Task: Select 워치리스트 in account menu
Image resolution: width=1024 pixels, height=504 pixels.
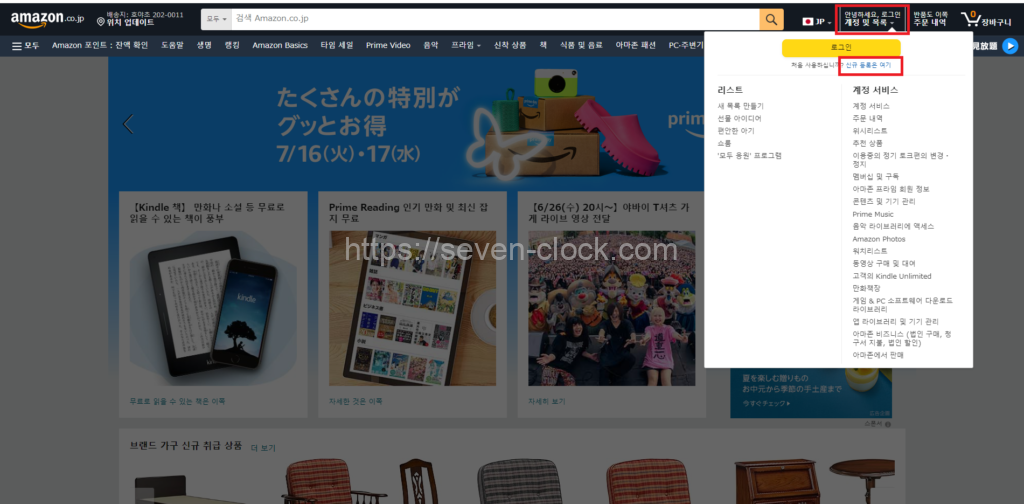Action: (x=870, y=251)
